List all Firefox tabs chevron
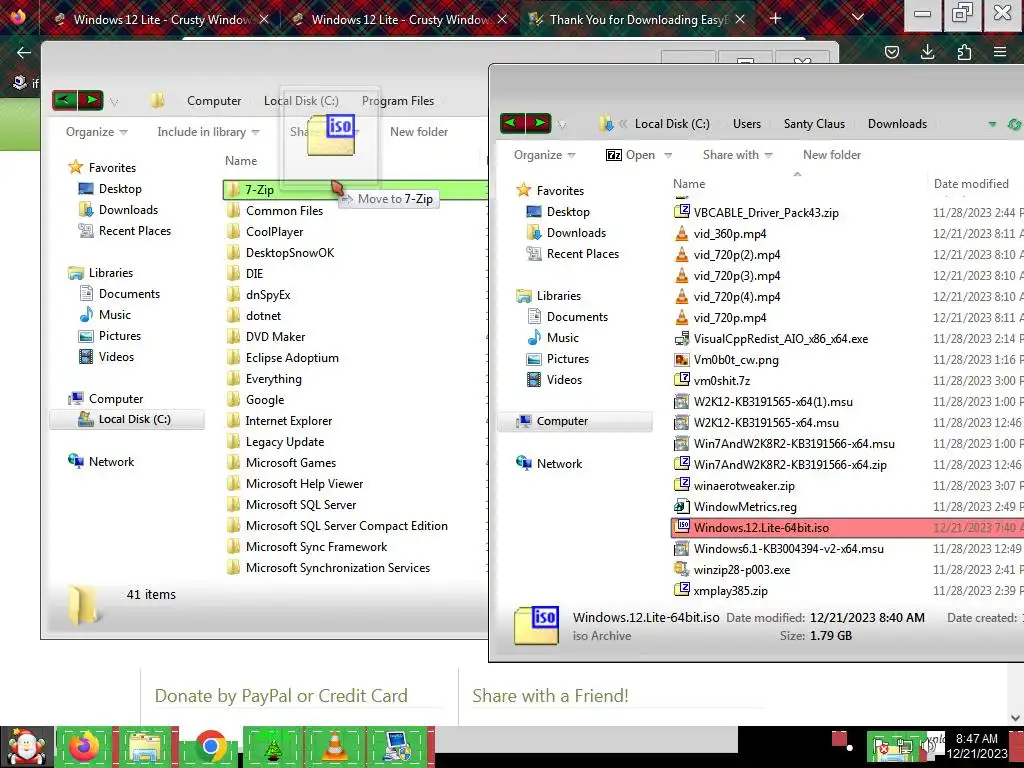Image resolution: width=1024 pixels, height=768 pixels. coord(858,18)
